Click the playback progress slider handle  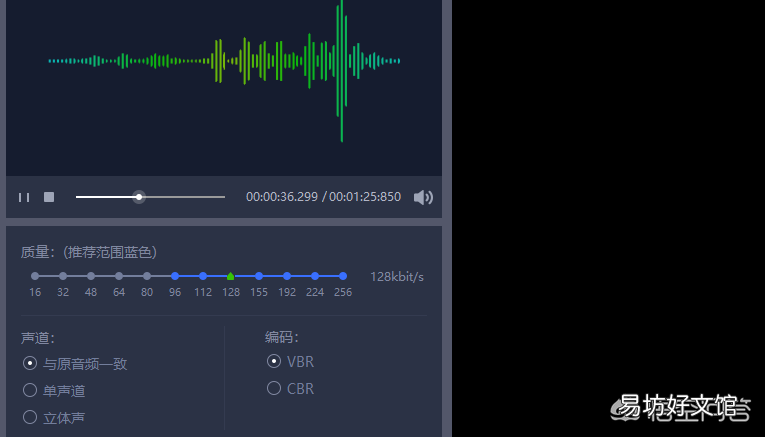tap(139, 197)
